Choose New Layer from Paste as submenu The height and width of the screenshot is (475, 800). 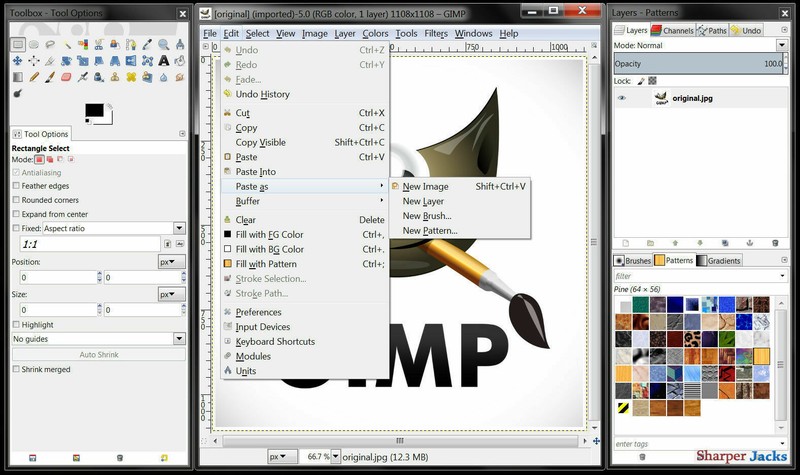423,201
